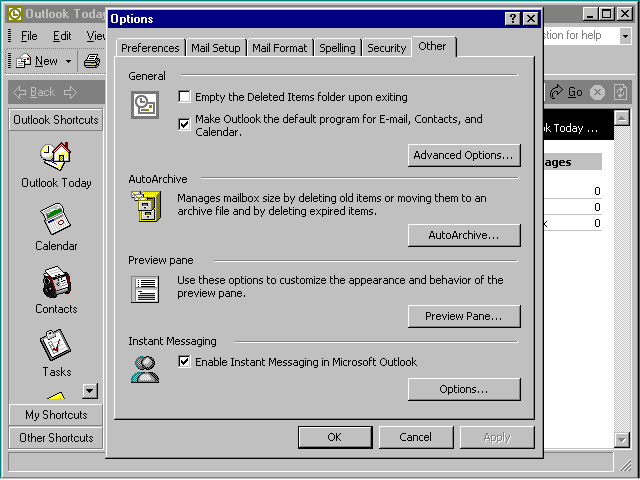The width and height of the screenshot is (640, 480).
Task: Switch to the Spelling tab
Action: pyautogui.click(x=337, y=48)
